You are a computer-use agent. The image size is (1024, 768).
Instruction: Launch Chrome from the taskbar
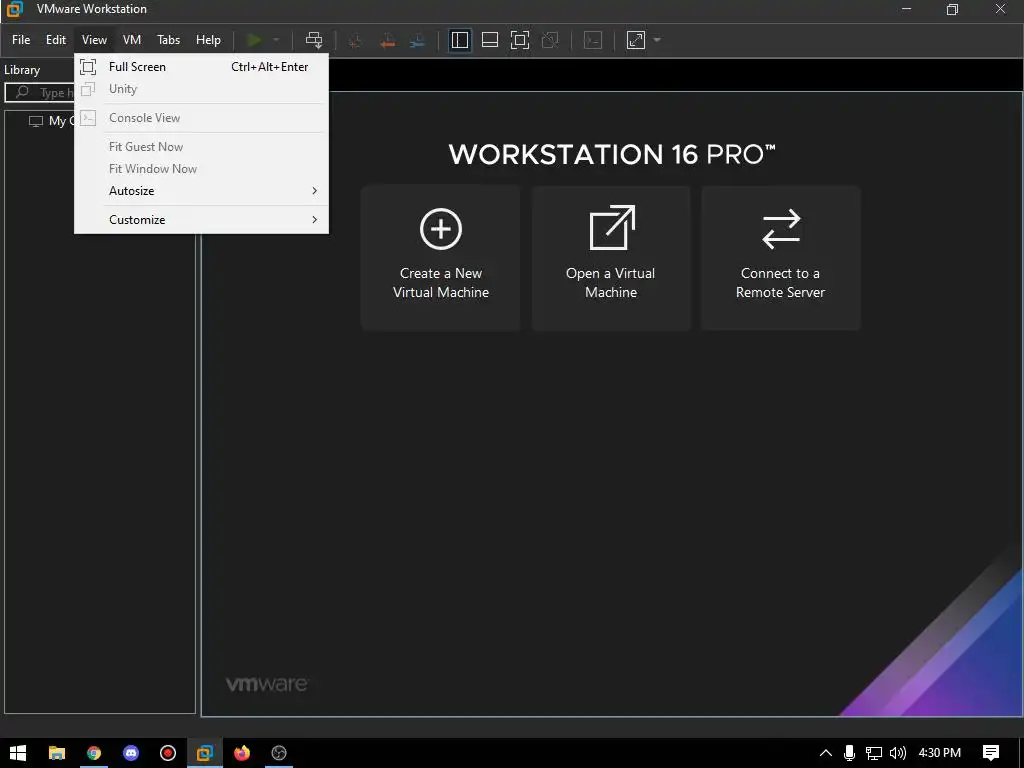94,753
